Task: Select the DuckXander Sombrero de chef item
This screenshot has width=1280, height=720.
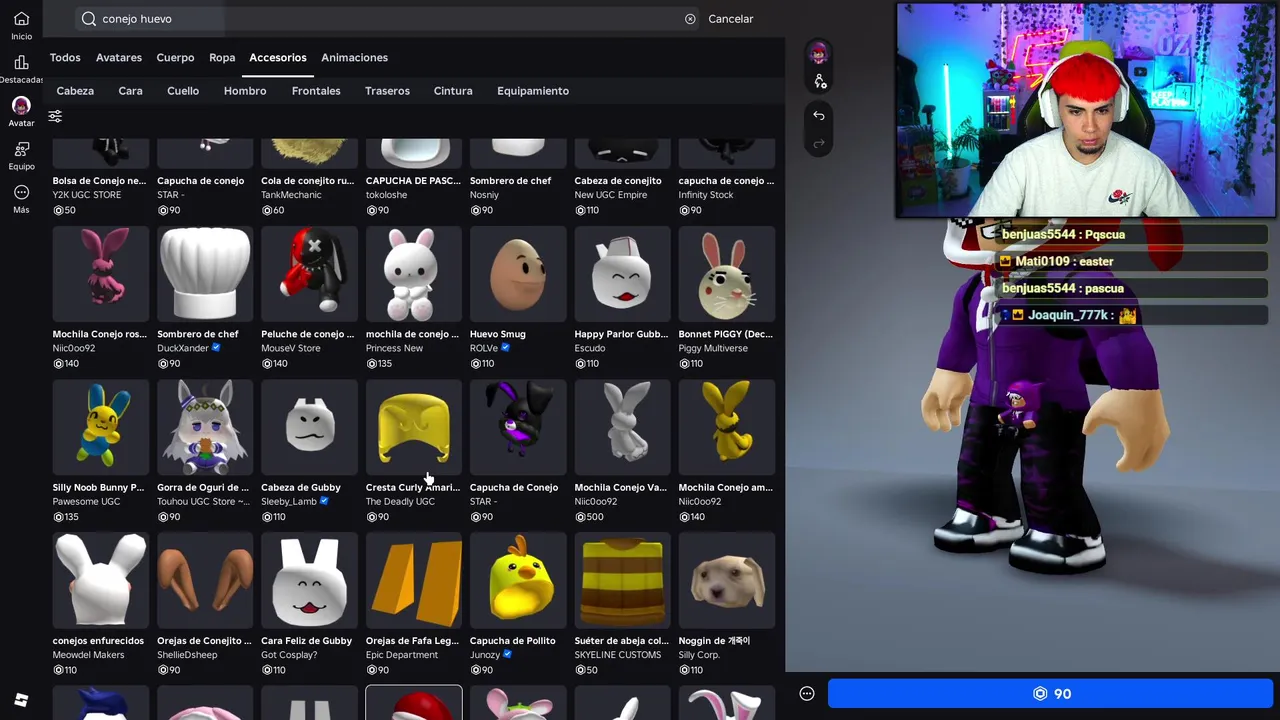Action: click(205, 274)
